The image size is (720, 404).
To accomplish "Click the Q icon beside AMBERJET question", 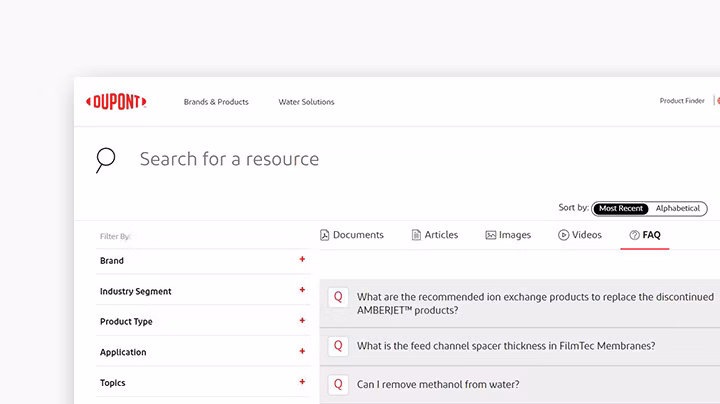I will pyautogui.click(x=338, y=297).
